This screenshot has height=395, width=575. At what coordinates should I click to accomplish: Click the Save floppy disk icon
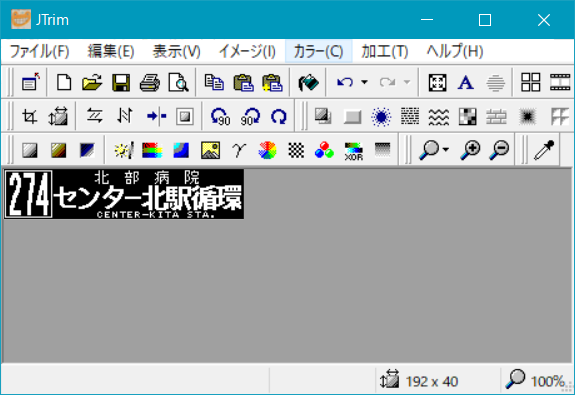[x=121, y=82]
